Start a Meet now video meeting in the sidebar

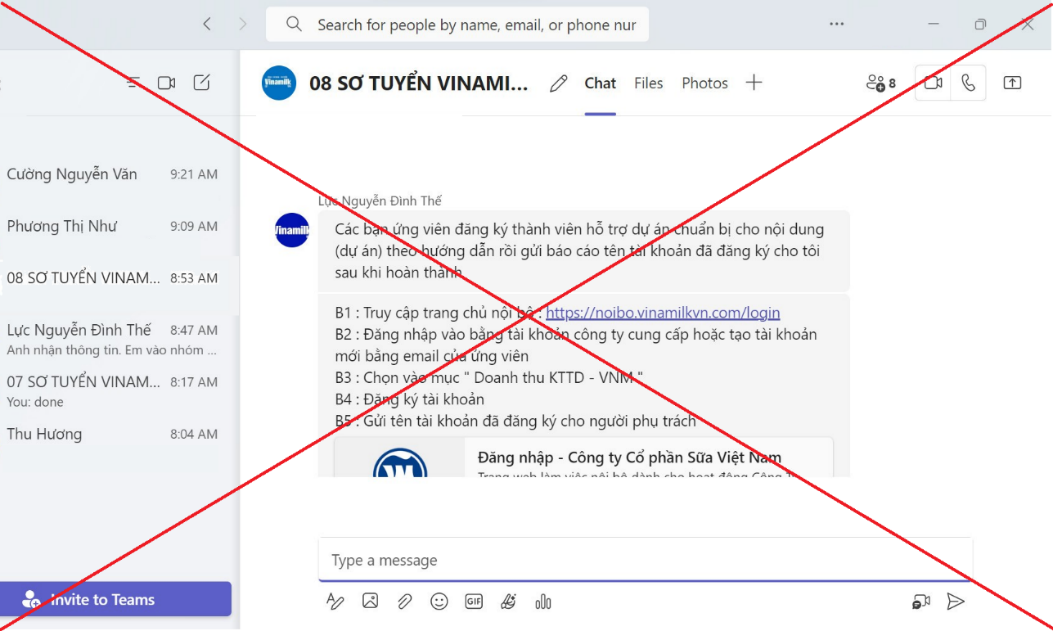click(167, 83)
